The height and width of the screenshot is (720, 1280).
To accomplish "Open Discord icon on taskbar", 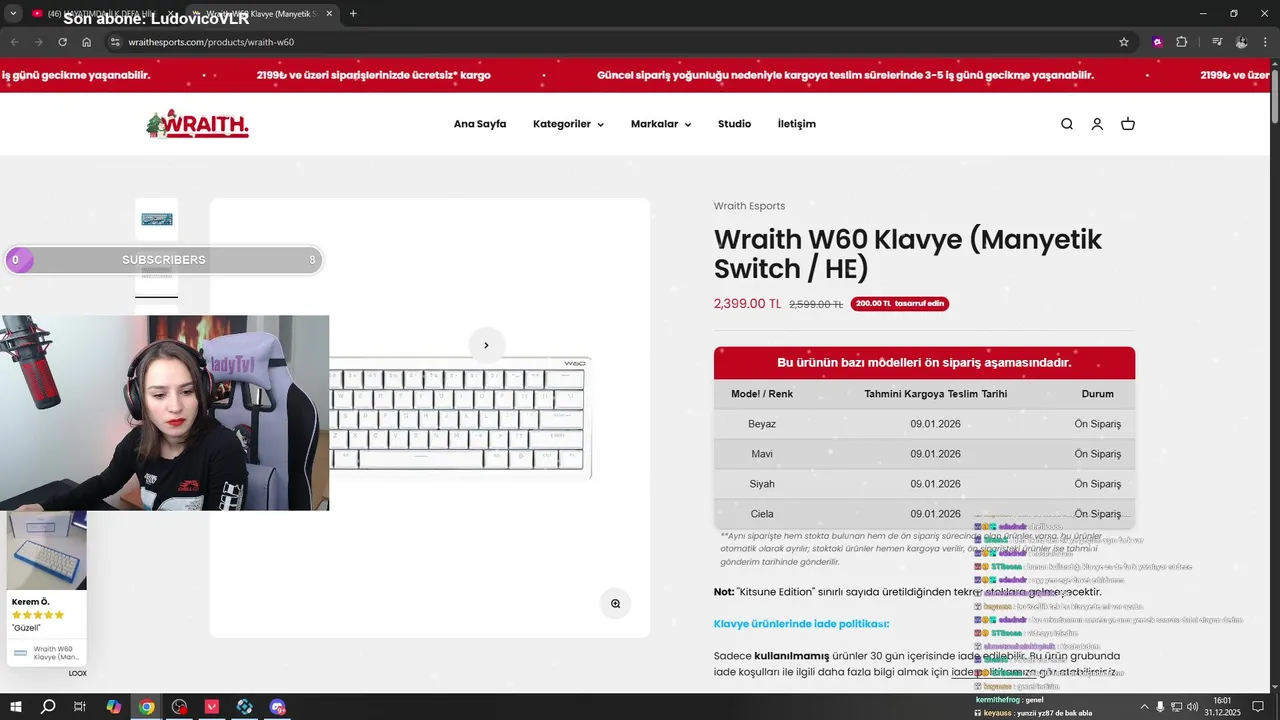I will coord(277,707).
